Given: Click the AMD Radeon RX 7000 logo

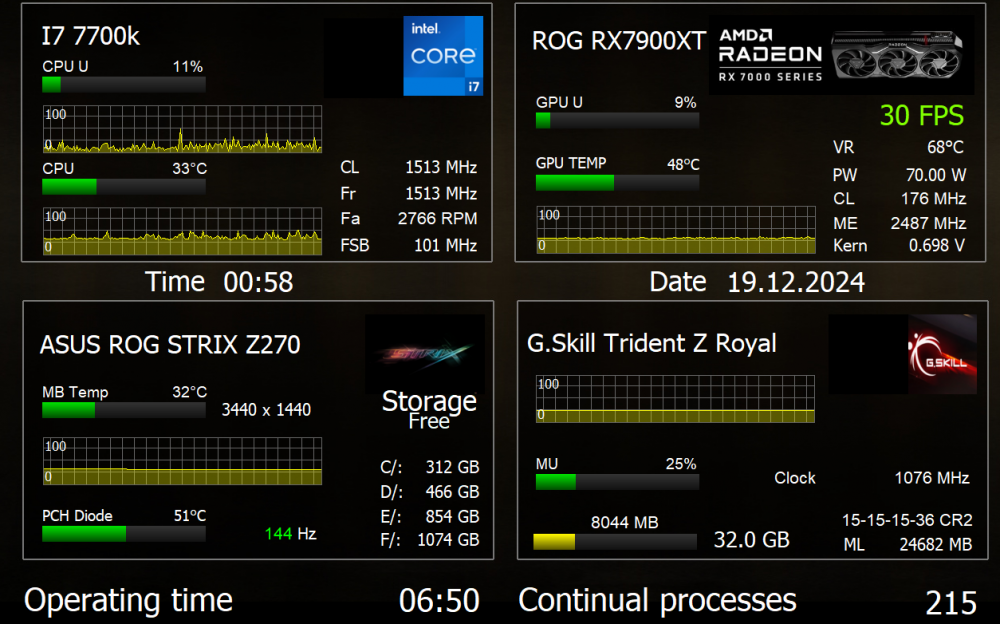Looking at the screenshot, I should pos(770,55).
